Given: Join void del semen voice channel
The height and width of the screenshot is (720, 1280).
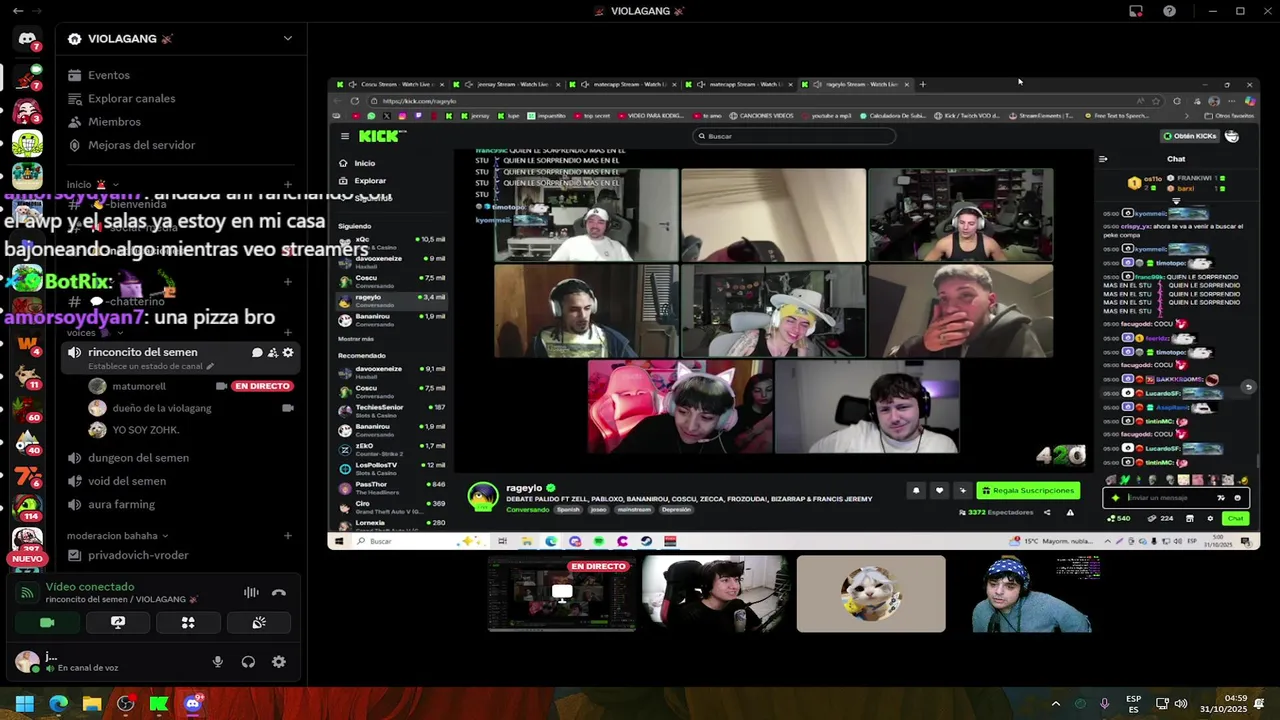Looking at the screenshot, I should (179, 481).
